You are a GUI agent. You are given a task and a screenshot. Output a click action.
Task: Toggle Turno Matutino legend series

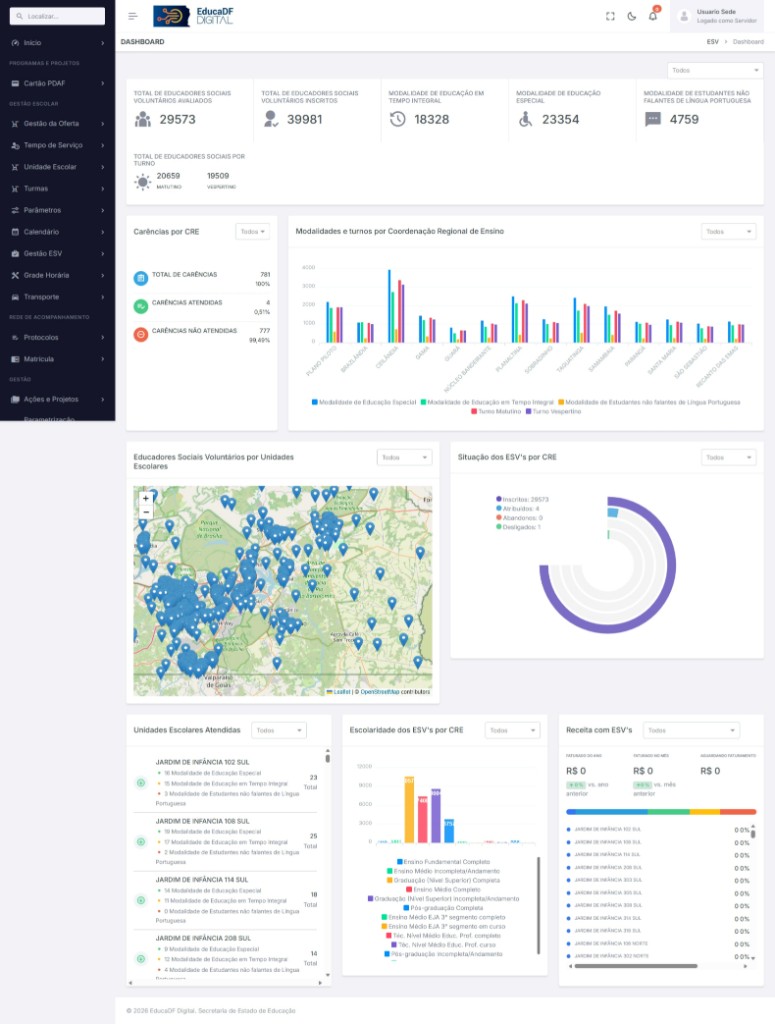coord(496,411)
